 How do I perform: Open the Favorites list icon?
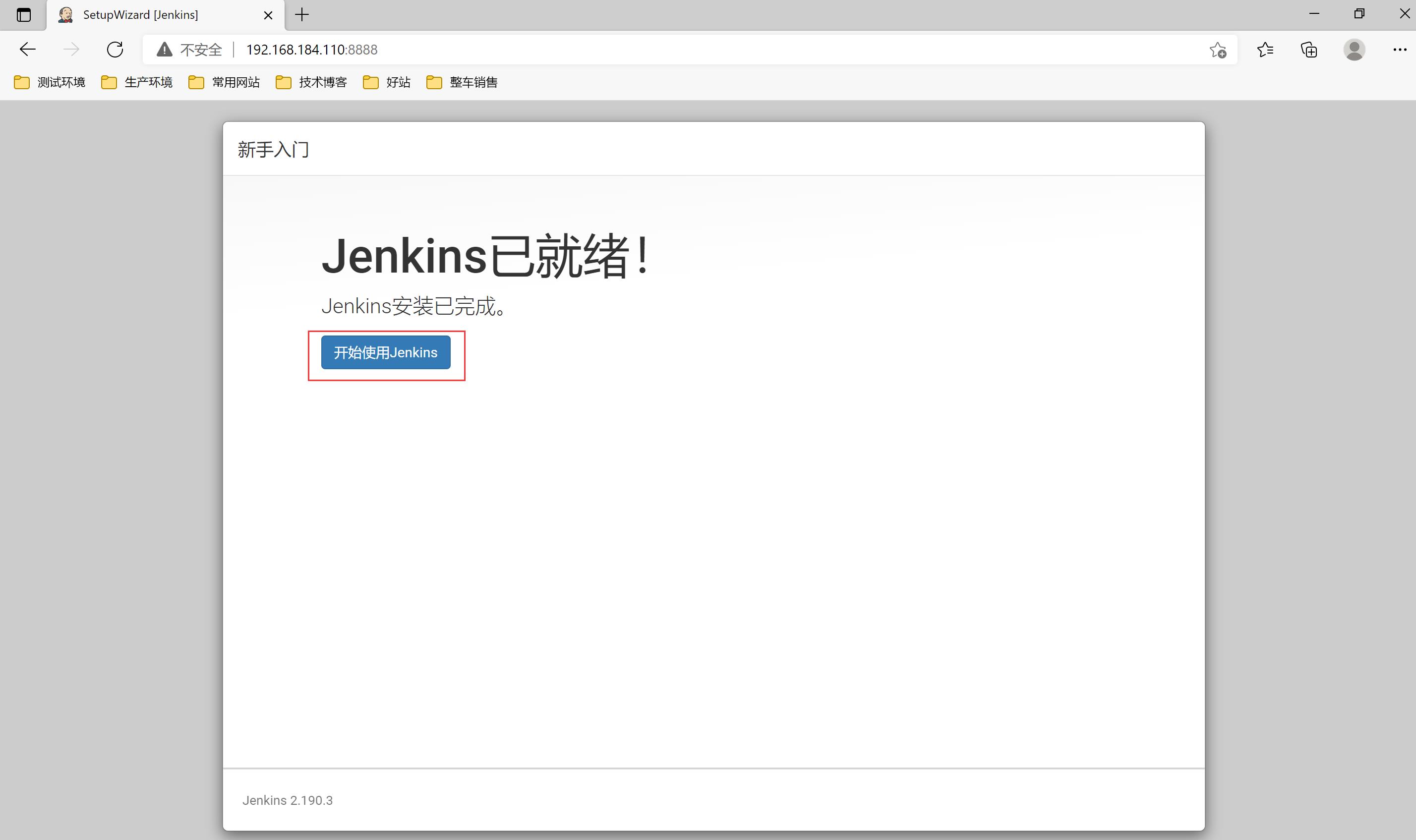[1265, 50]
